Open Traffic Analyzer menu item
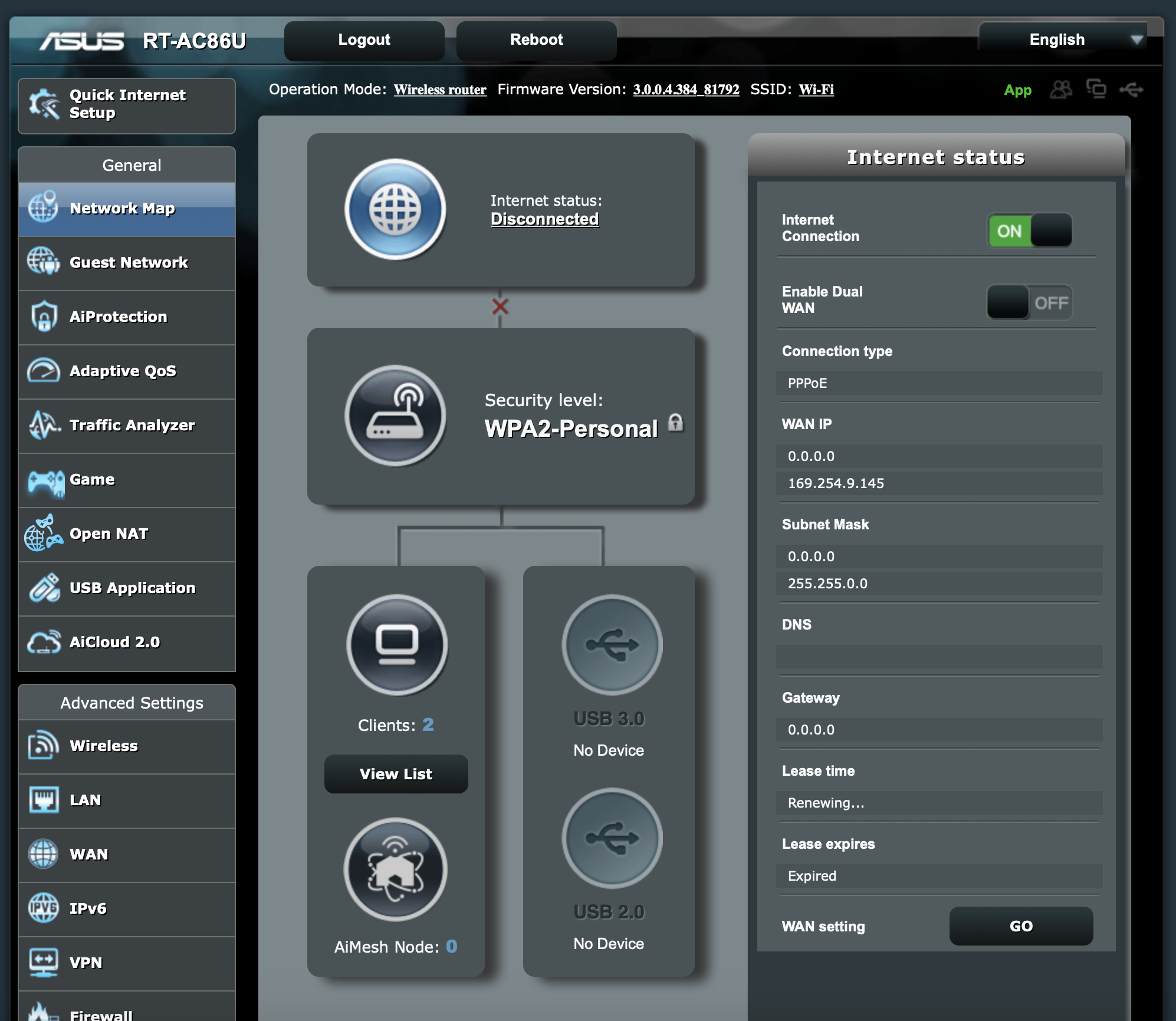Viewport: 1176px width, 1021px height. pyautogui.click(x=127, y=426)
